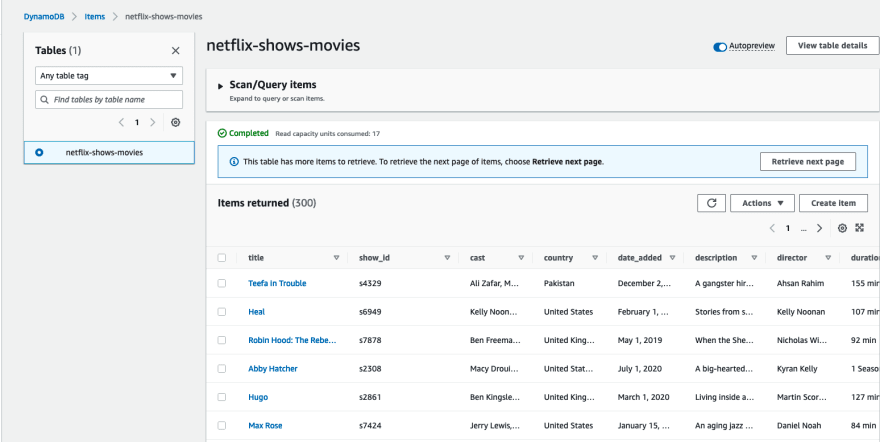Expand the Scan/Query items section
880x442 pixels.
[221, 86]
